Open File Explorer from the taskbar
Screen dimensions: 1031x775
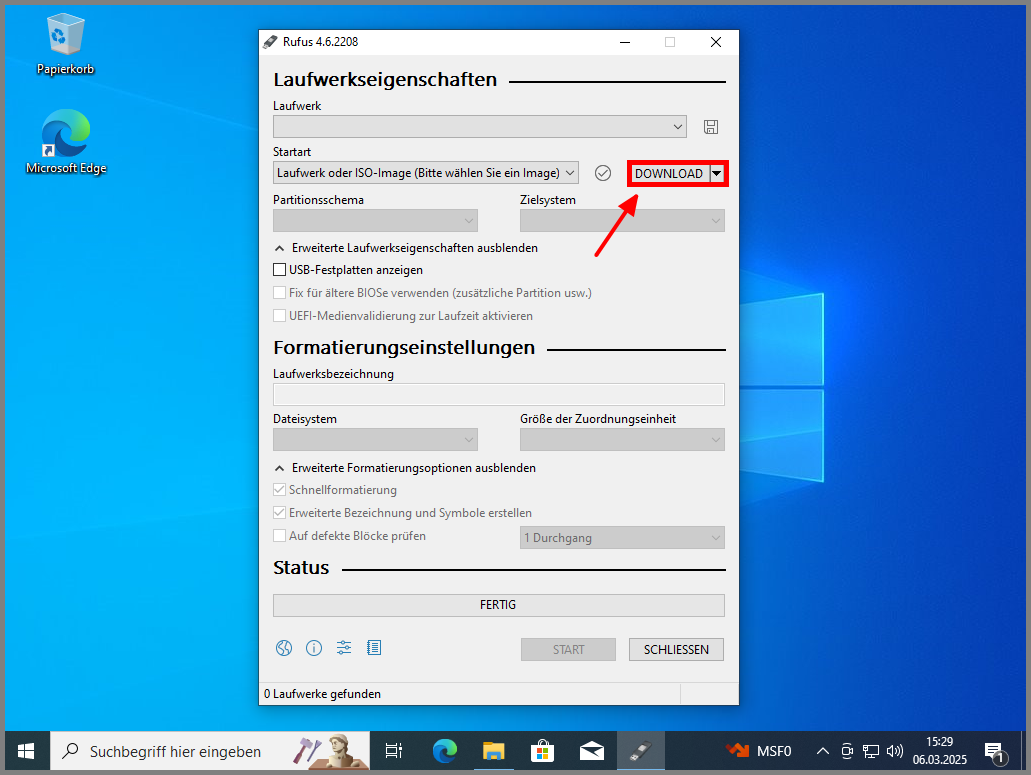(494, 751)
